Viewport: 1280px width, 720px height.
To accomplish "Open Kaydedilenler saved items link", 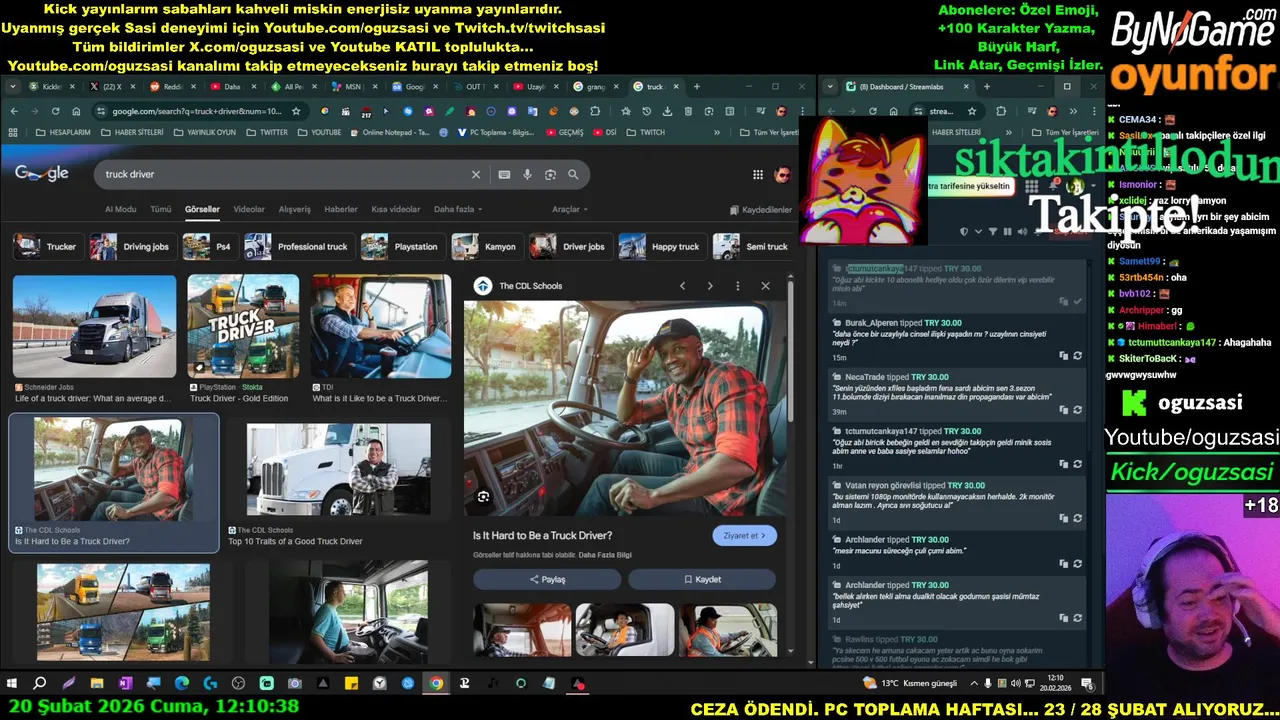I will click(761, 210).
